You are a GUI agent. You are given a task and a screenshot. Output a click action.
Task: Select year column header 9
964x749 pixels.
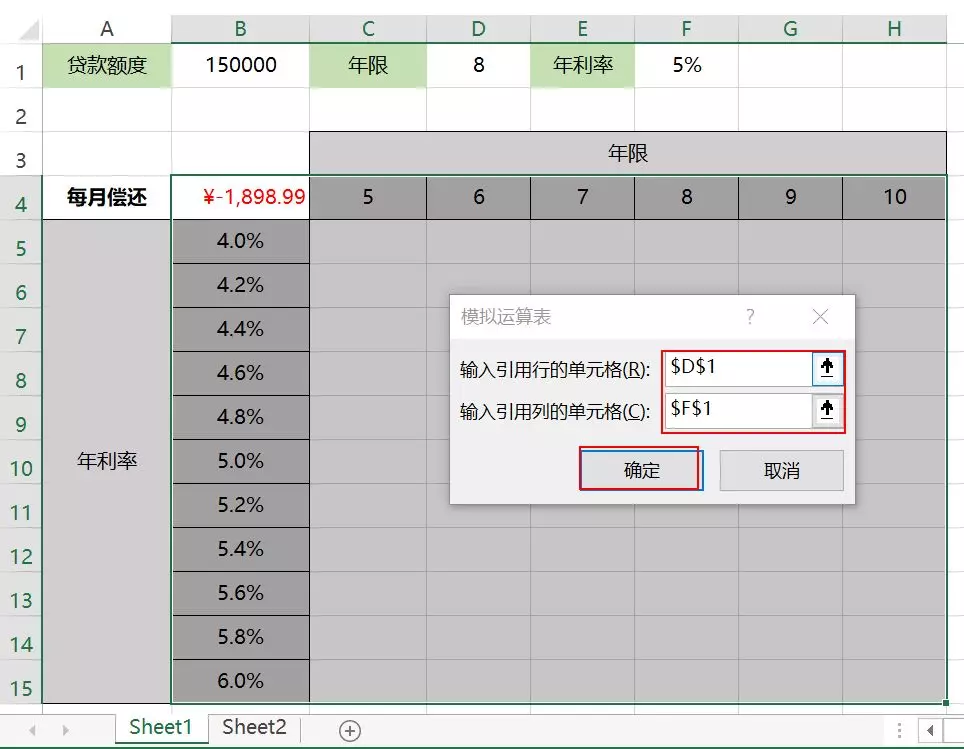(790, 197)
